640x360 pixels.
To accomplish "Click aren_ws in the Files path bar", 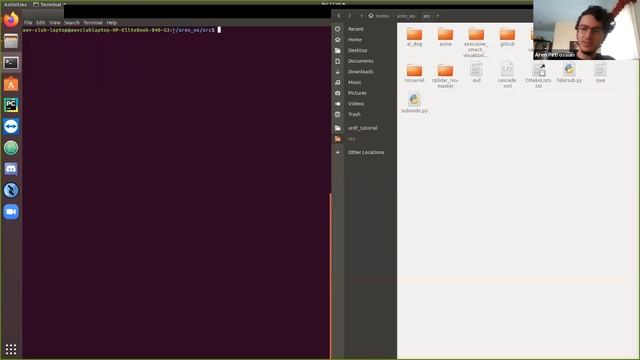I will tap(406, 16).
